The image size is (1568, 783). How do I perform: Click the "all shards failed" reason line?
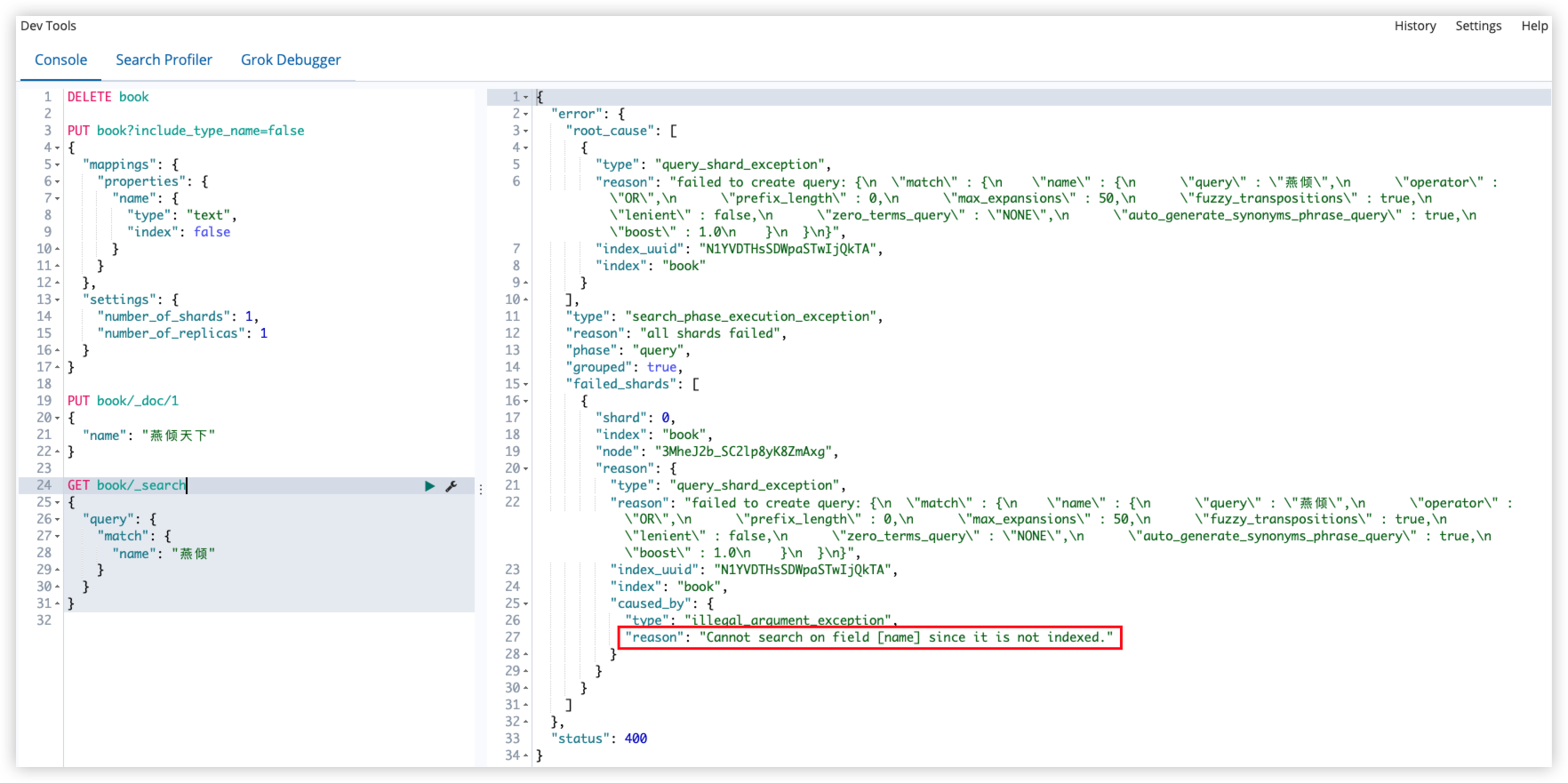[676, 333]
